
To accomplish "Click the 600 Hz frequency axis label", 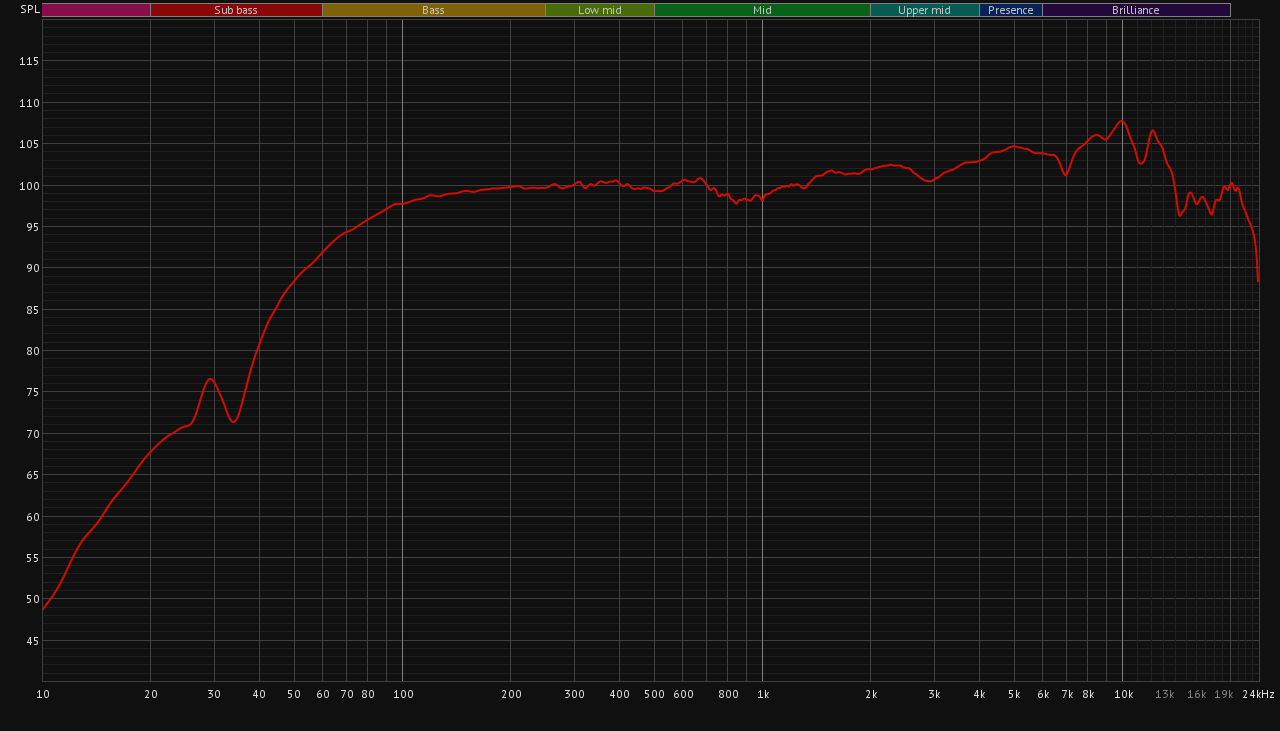I will point(683,694).
